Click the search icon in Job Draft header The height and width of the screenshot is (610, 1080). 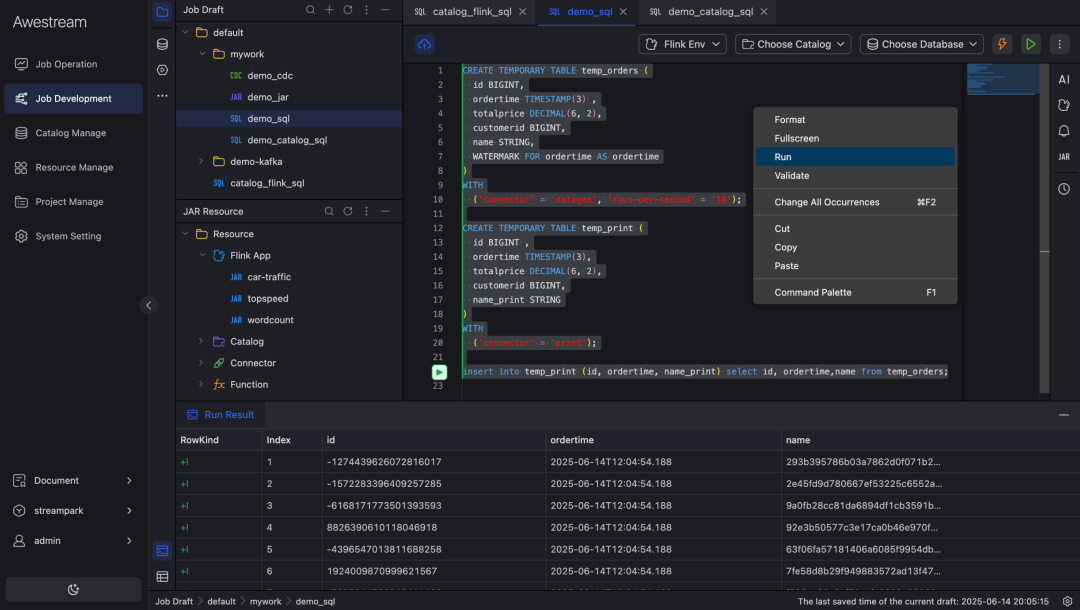pos(311,10)
